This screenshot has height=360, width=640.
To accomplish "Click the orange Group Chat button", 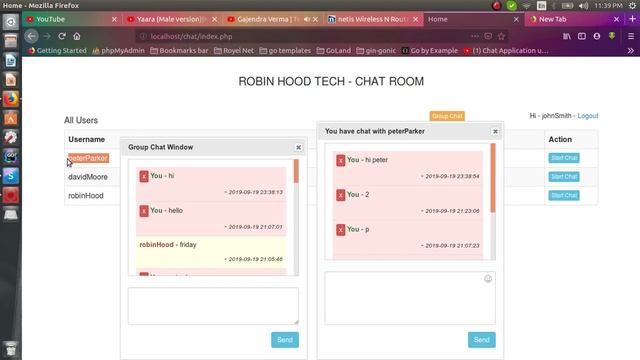I will coord(447,116).
